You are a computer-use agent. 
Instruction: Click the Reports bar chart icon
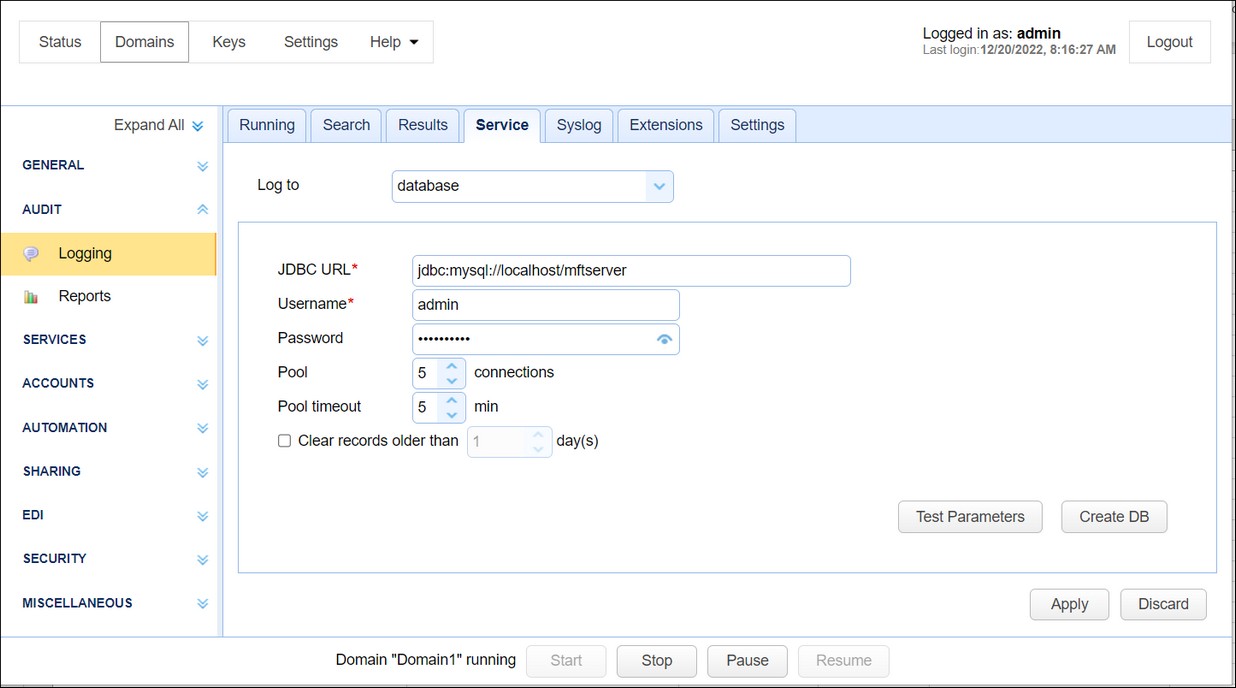coord(31,297)
